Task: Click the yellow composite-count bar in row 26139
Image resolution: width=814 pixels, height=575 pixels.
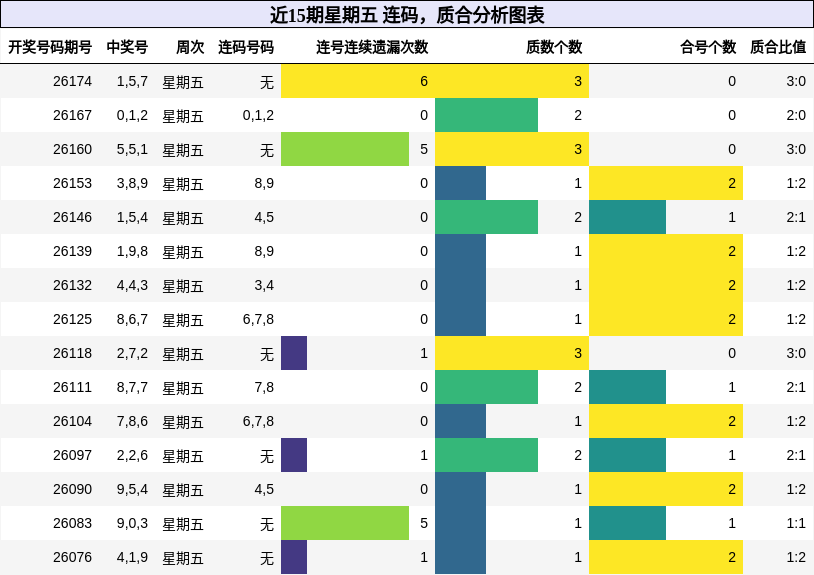Action: [x=666, y=251]
